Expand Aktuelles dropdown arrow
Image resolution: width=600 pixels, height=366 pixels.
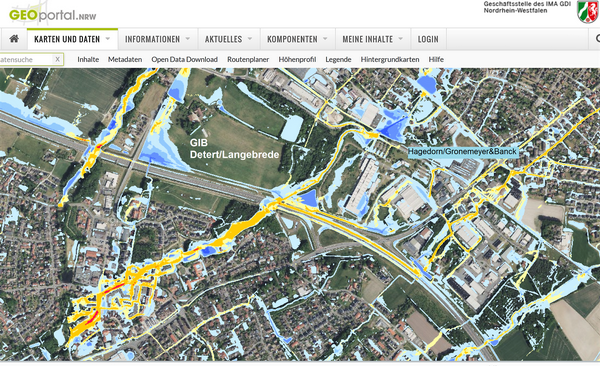[x=250, y=39]
